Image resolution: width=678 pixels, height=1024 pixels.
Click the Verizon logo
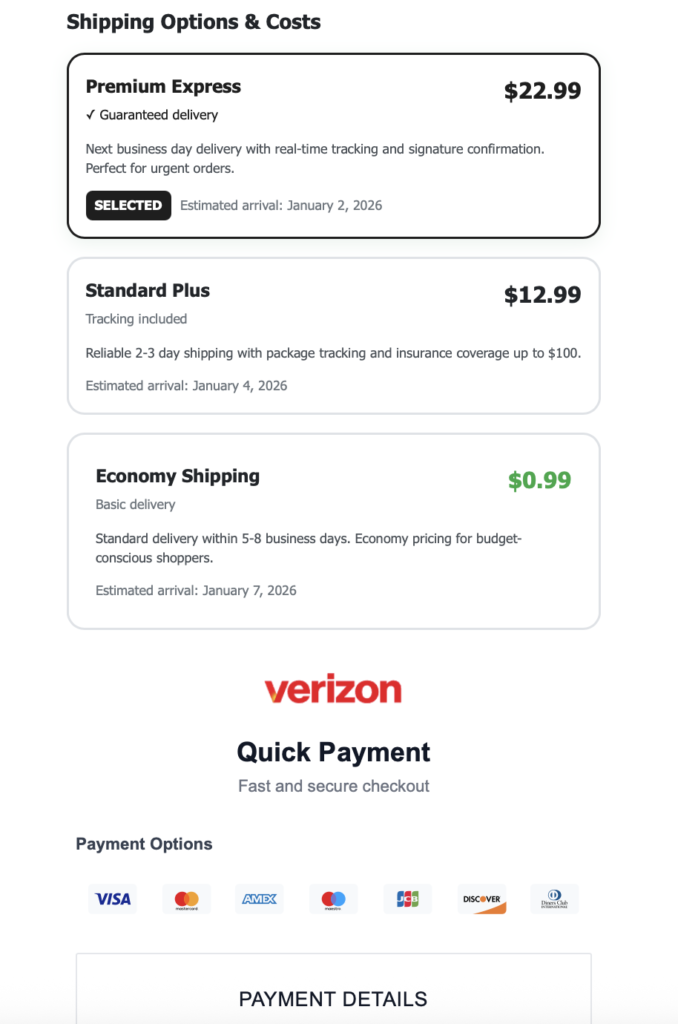[333, 690]
